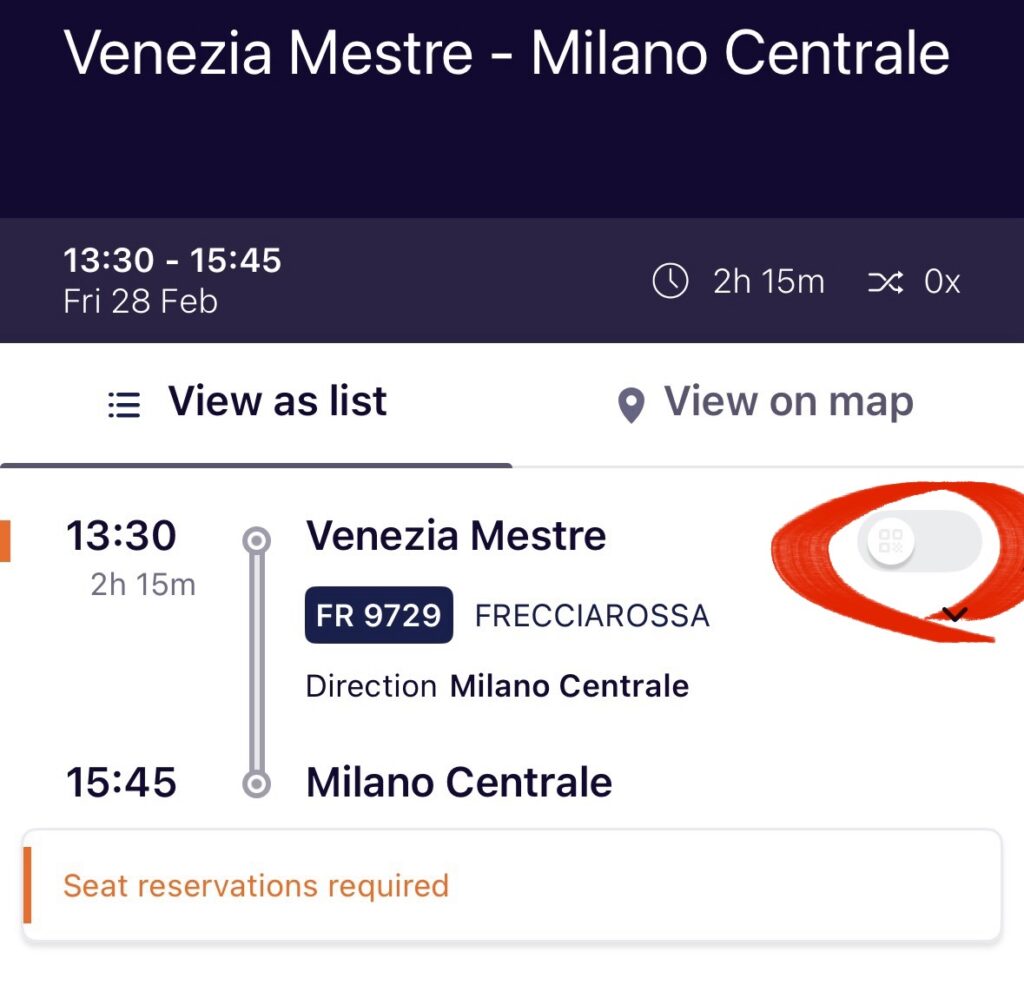Click the orange marker beside 13:30

pyautogui.click(x=5, y=540)
